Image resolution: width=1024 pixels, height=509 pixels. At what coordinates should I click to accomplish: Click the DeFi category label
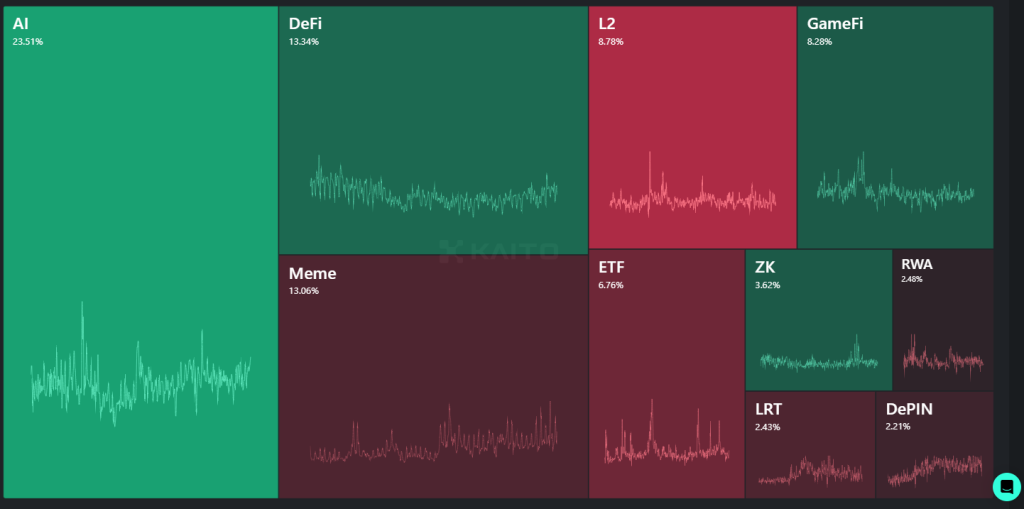(x=305, y=23)
